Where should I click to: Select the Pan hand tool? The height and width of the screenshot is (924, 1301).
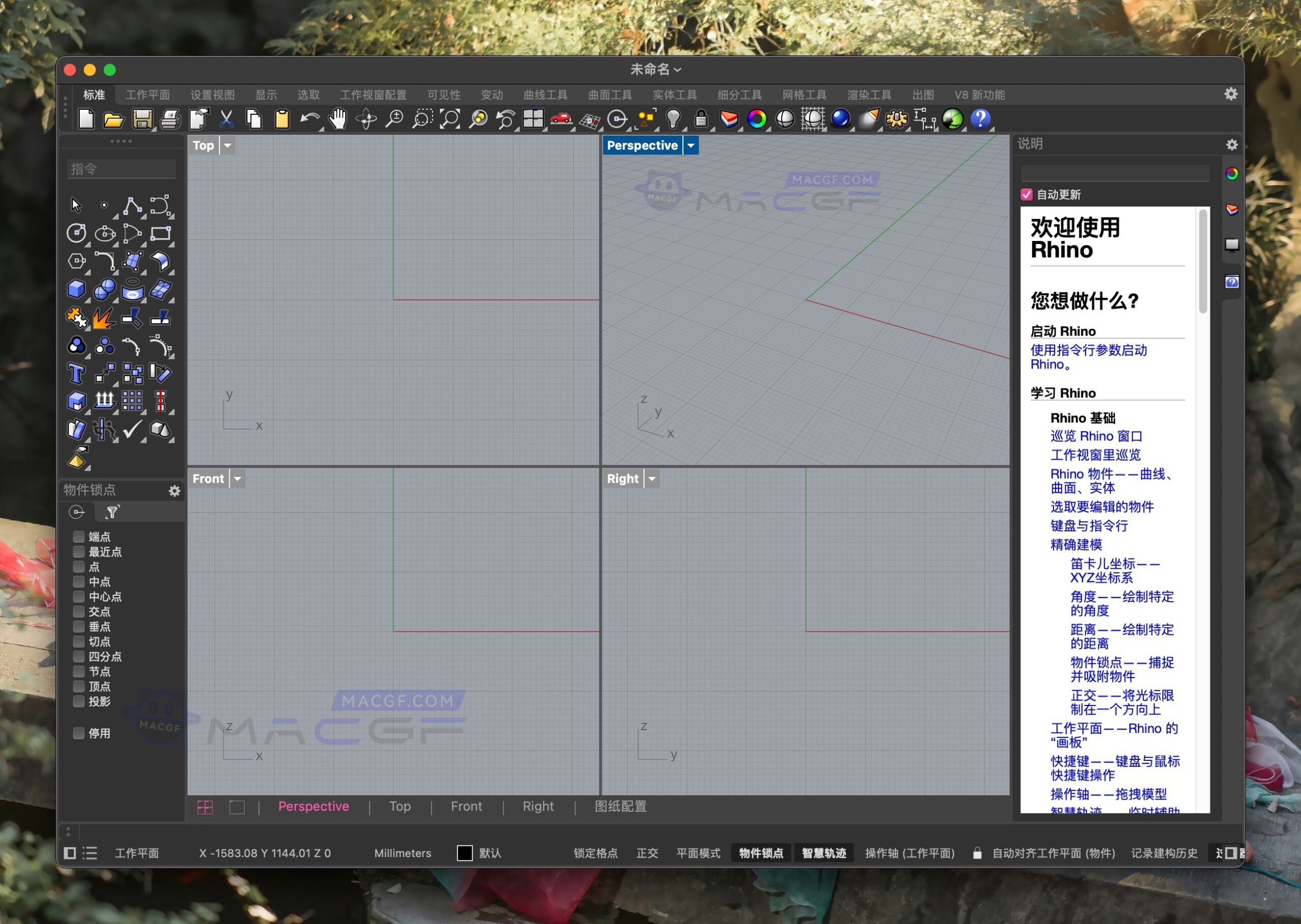338,119
